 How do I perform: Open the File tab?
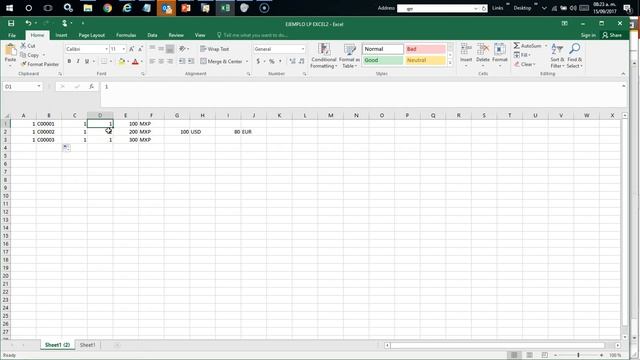[12, 36]
